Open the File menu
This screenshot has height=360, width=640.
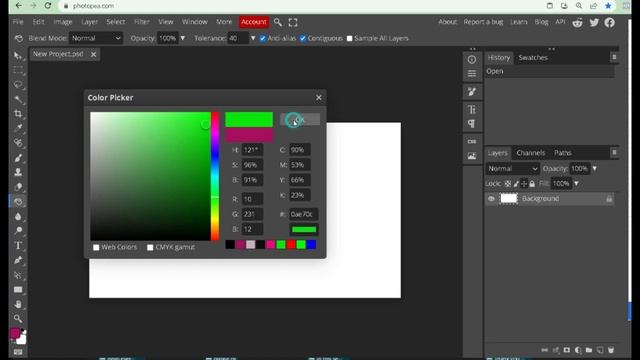pos(18,22)
